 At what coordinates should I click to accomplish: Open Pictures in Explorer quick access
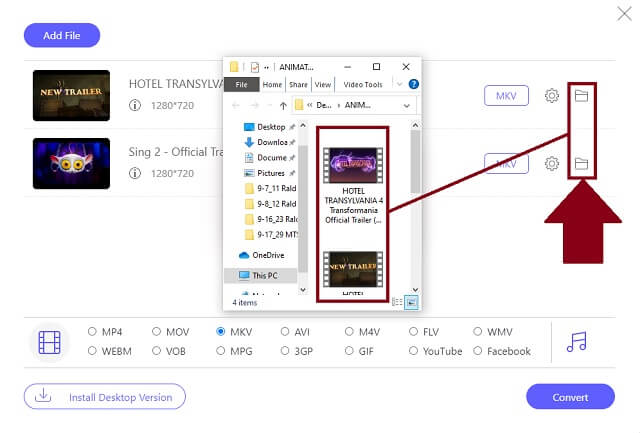coord(269,173)
